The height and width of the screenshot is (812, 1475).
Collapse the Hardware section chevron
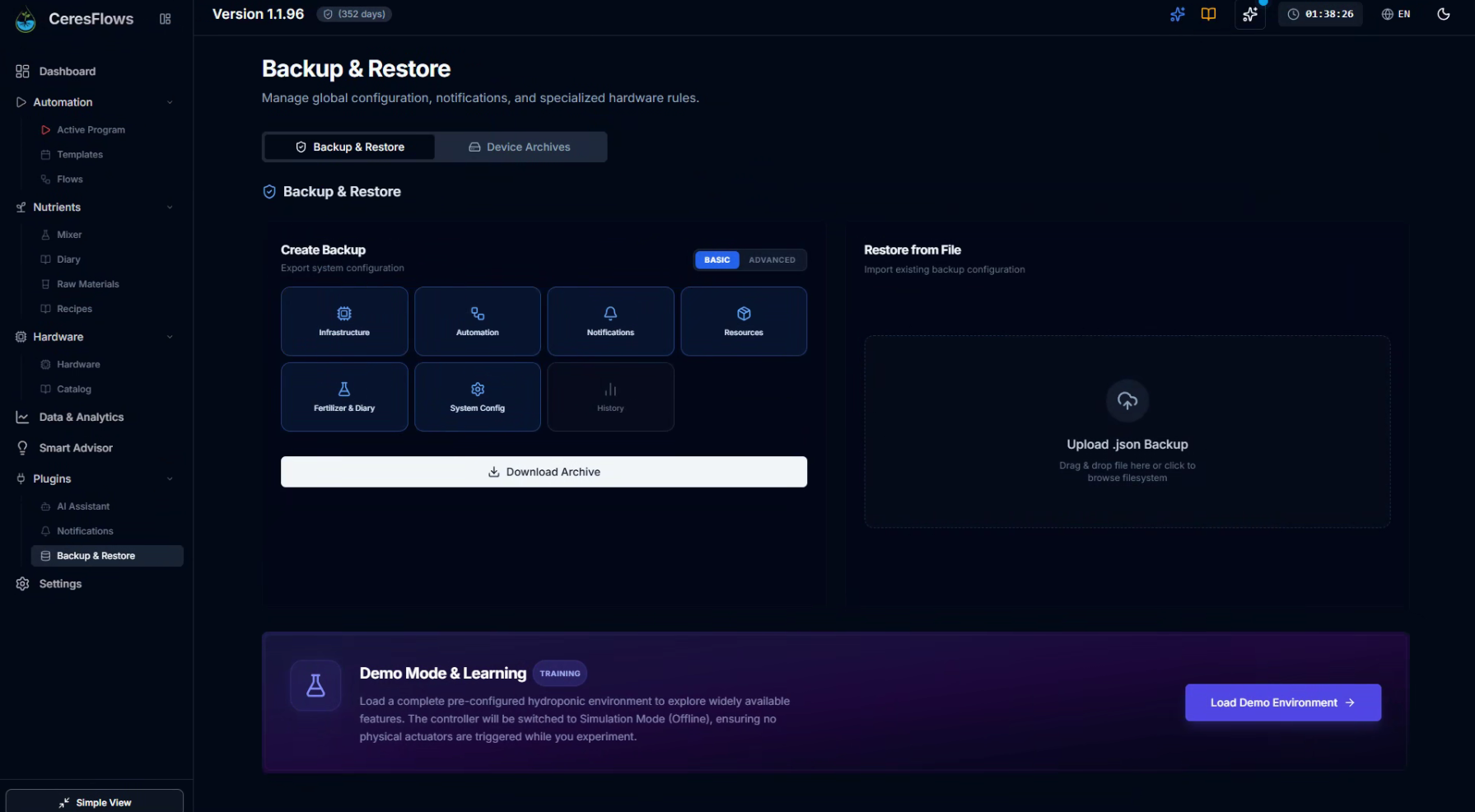[x=170, y=337]
